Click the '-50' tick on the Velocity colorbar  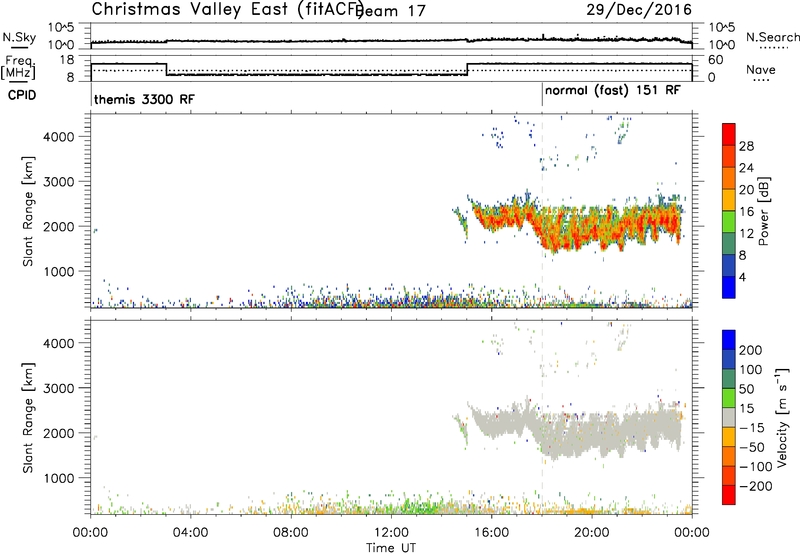click(x=752, y=447)
